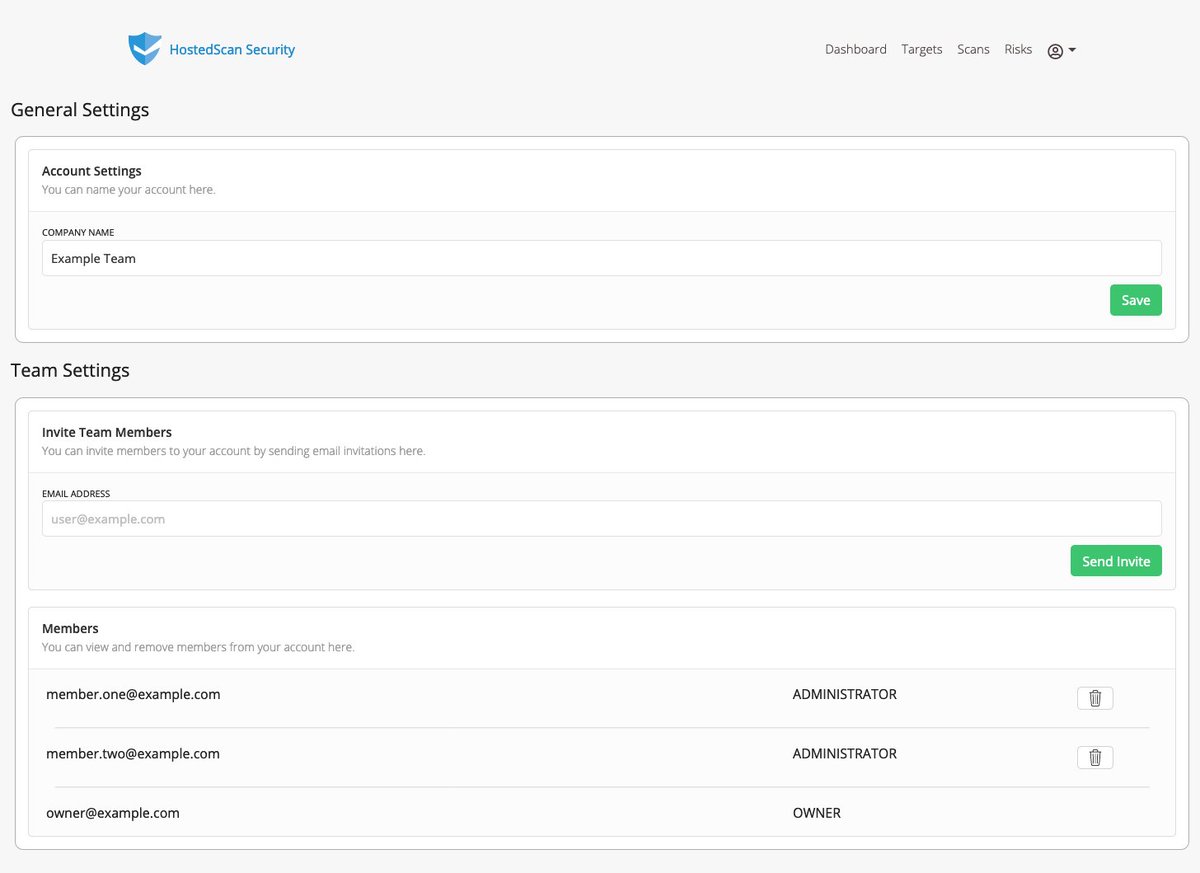The image size is (1200, 873).
Task: Click the HostedScan shield logo icon
Action: [x=145, y=49]
